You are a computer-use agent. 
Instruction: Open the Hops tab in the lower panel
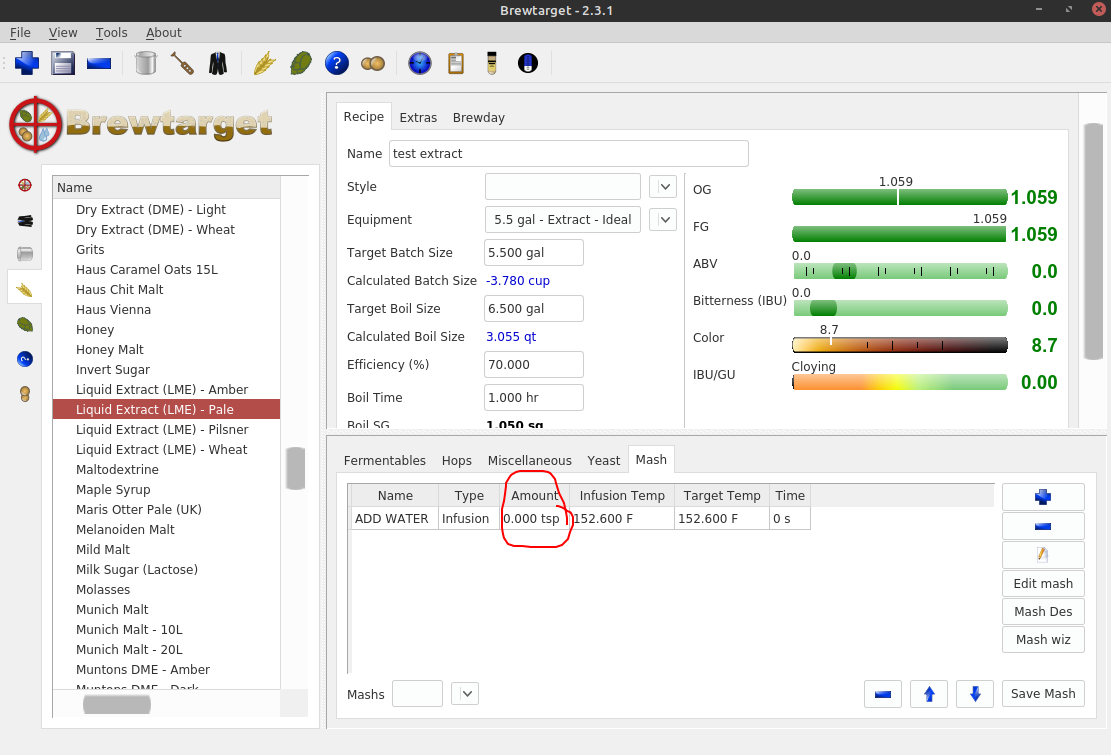coord(456,460)
